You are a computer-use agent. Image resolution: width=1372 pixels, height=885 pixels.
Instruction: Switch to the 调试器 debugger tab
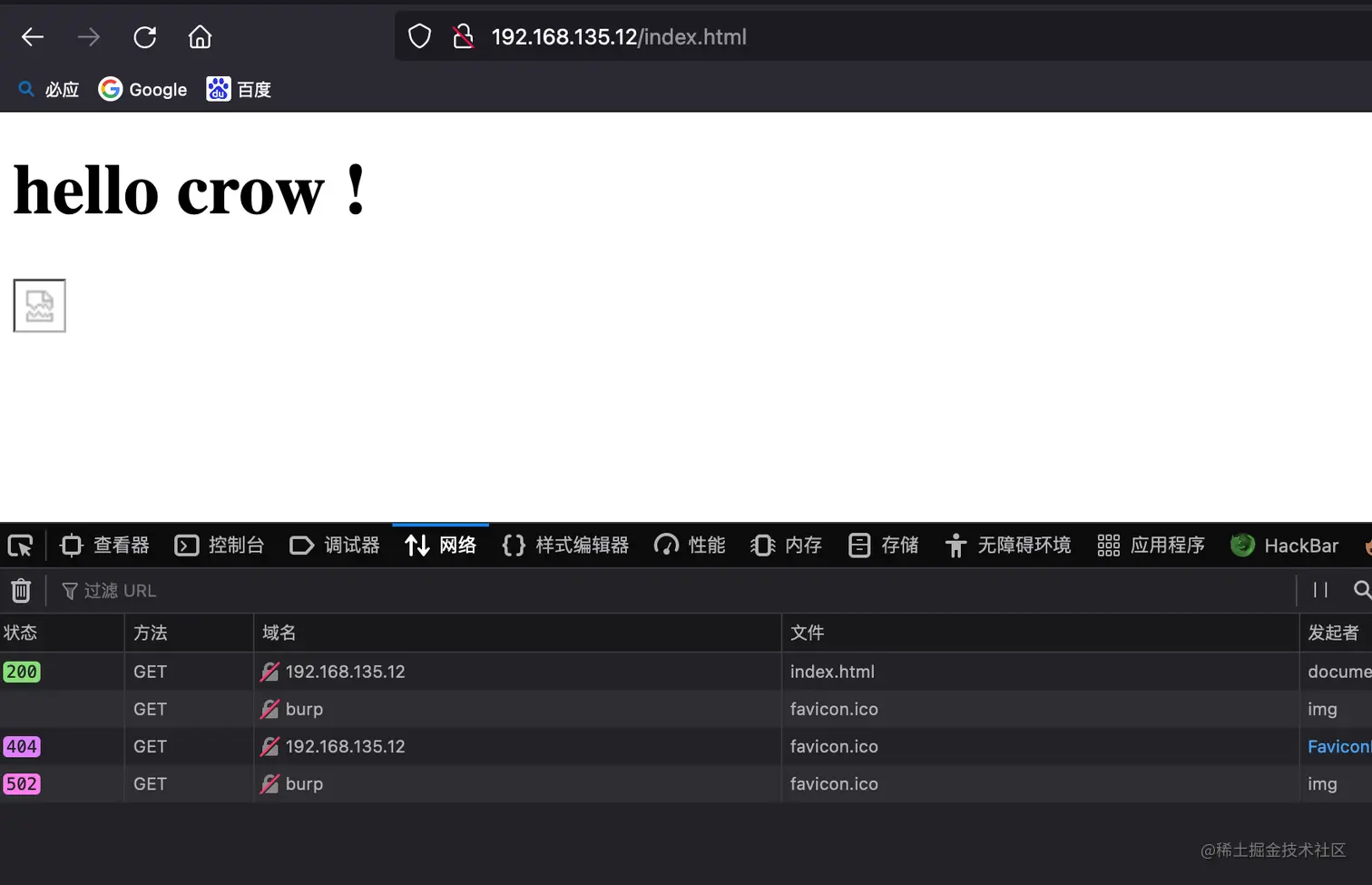point(334,546)
